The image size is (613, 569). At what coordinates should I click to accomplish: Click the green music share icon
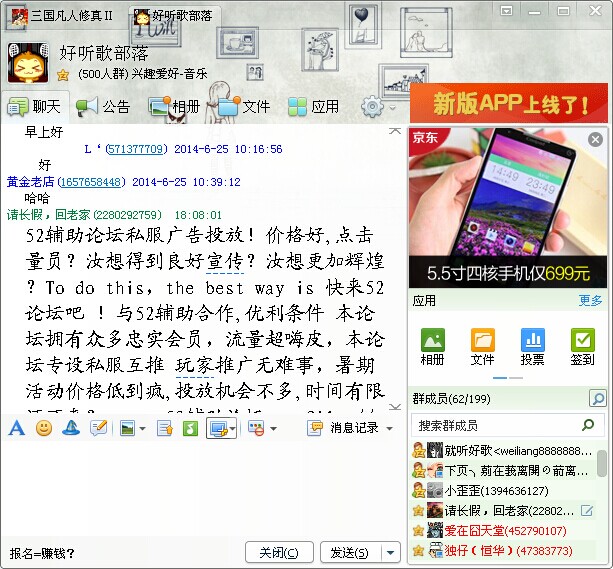click(x=190, y=429)
